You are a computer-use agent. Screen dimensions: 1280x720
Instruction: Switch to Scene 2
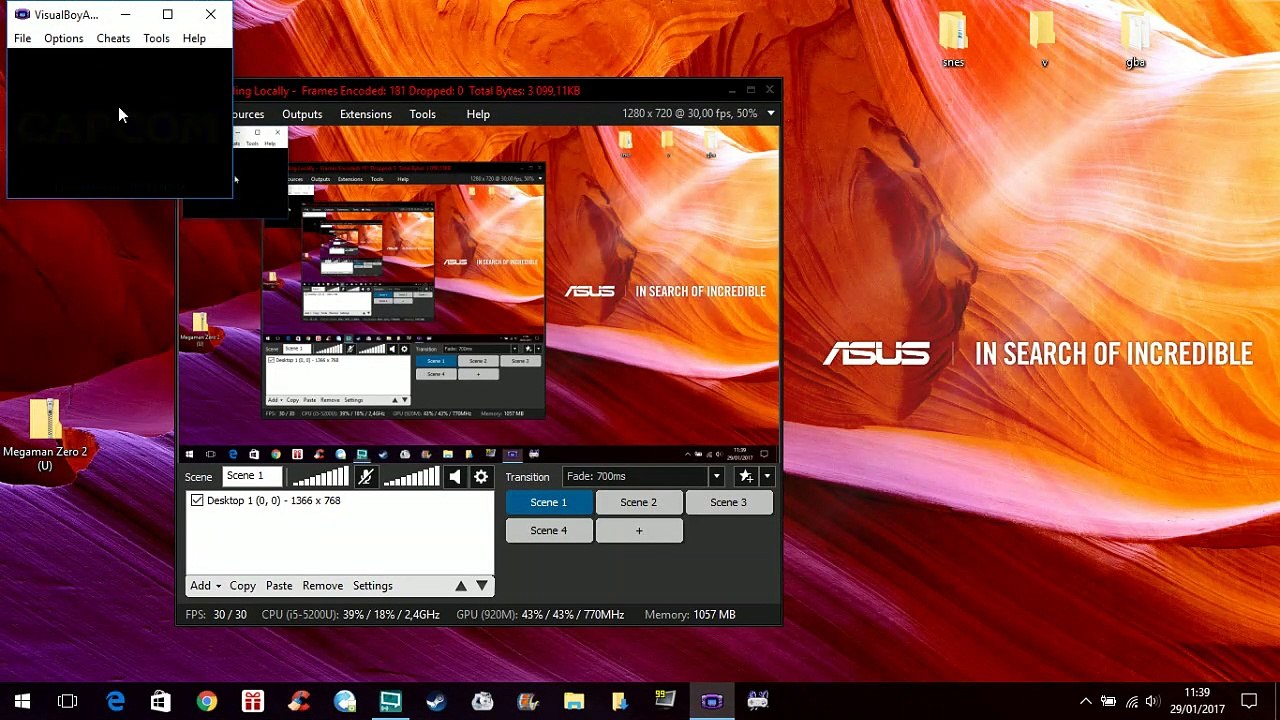pos(639,502)
